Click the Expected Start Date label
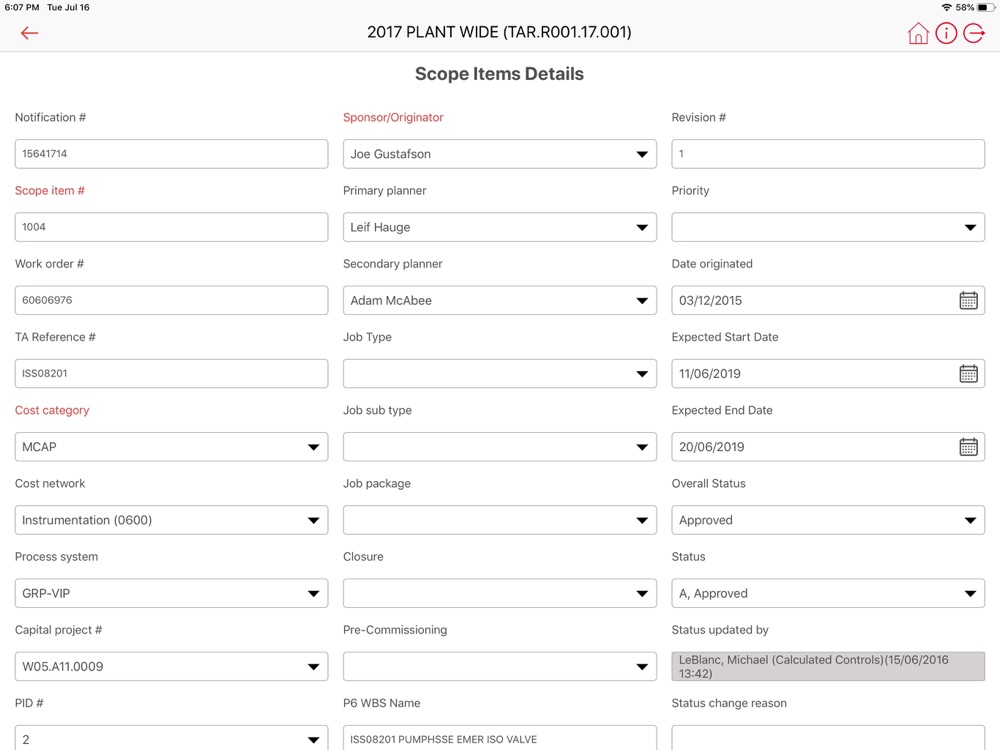 725,337
